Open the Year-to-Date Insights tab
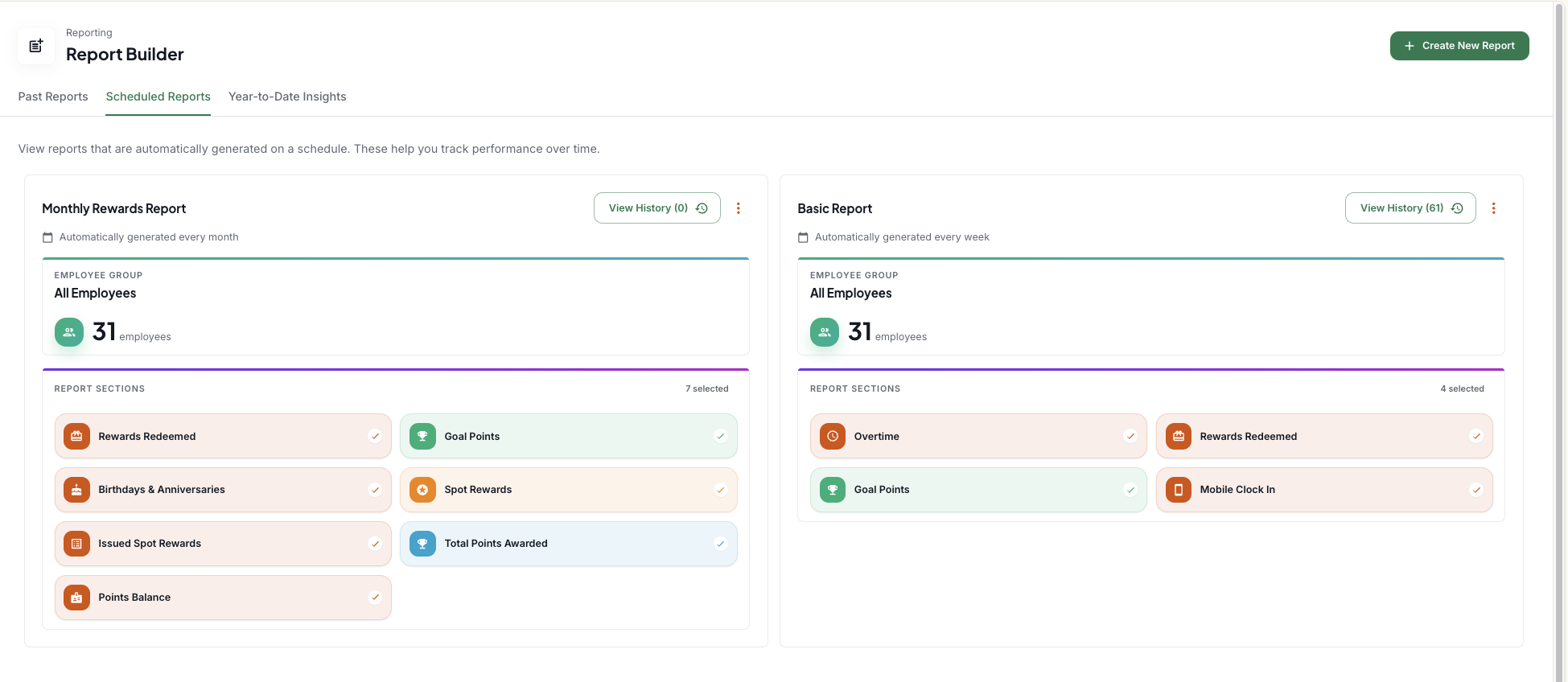The width and height of the screenshot is (1568, 682). pos(287,97)
